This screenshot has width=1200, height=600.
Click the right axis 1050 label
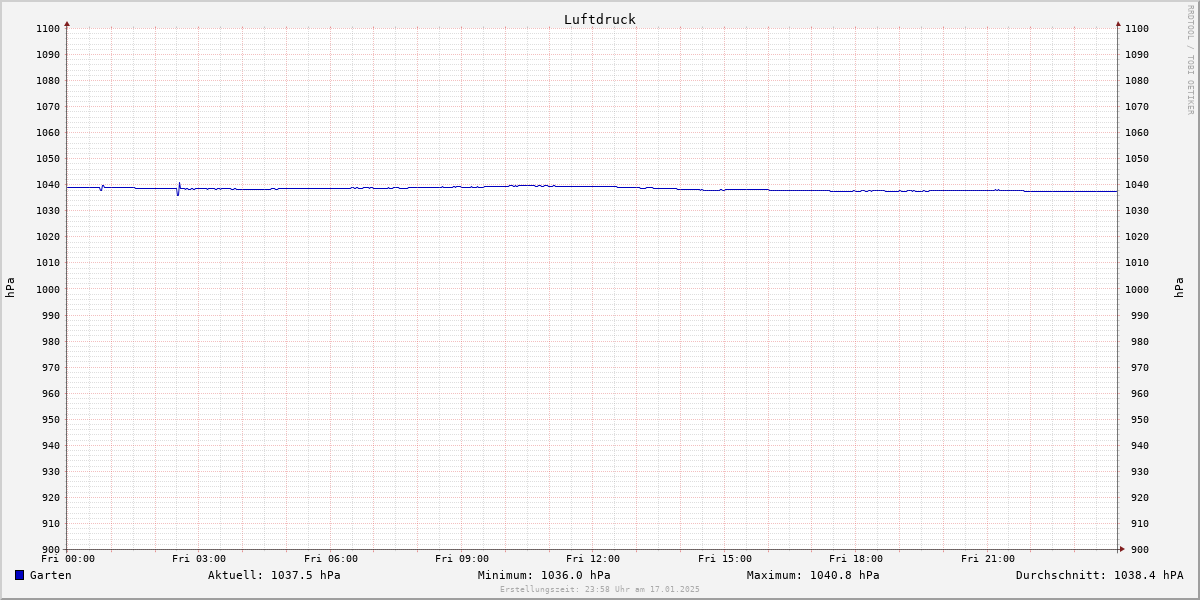coord(1137,159)
